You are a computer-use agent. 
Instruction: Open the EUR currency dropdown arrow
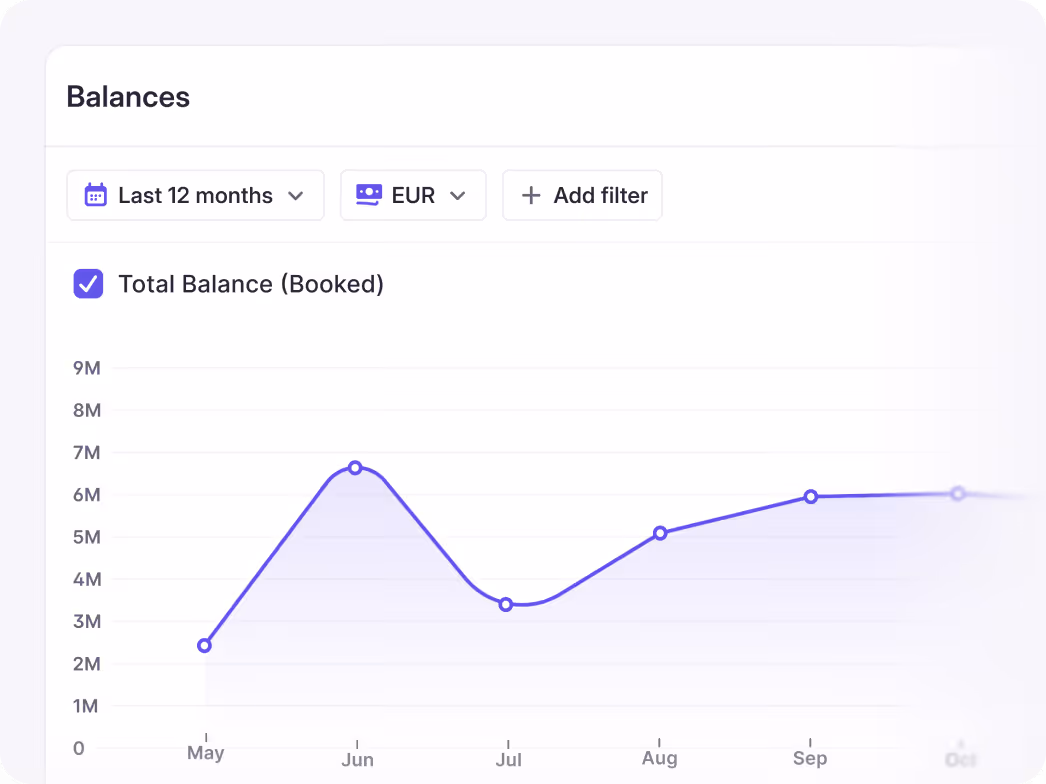pyautogui.click(x=458, y=196)
